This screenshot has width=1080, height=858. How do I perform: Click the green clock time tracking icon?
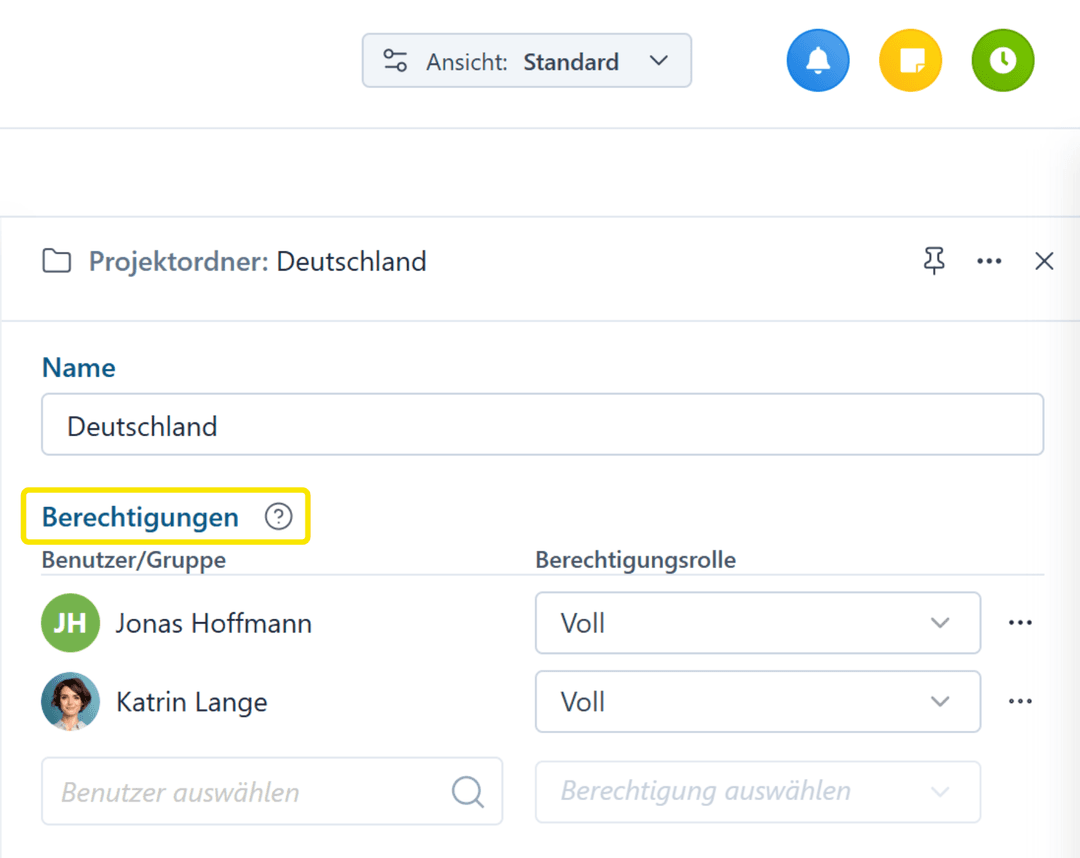pyautogui.click(x=1002, y=61)
